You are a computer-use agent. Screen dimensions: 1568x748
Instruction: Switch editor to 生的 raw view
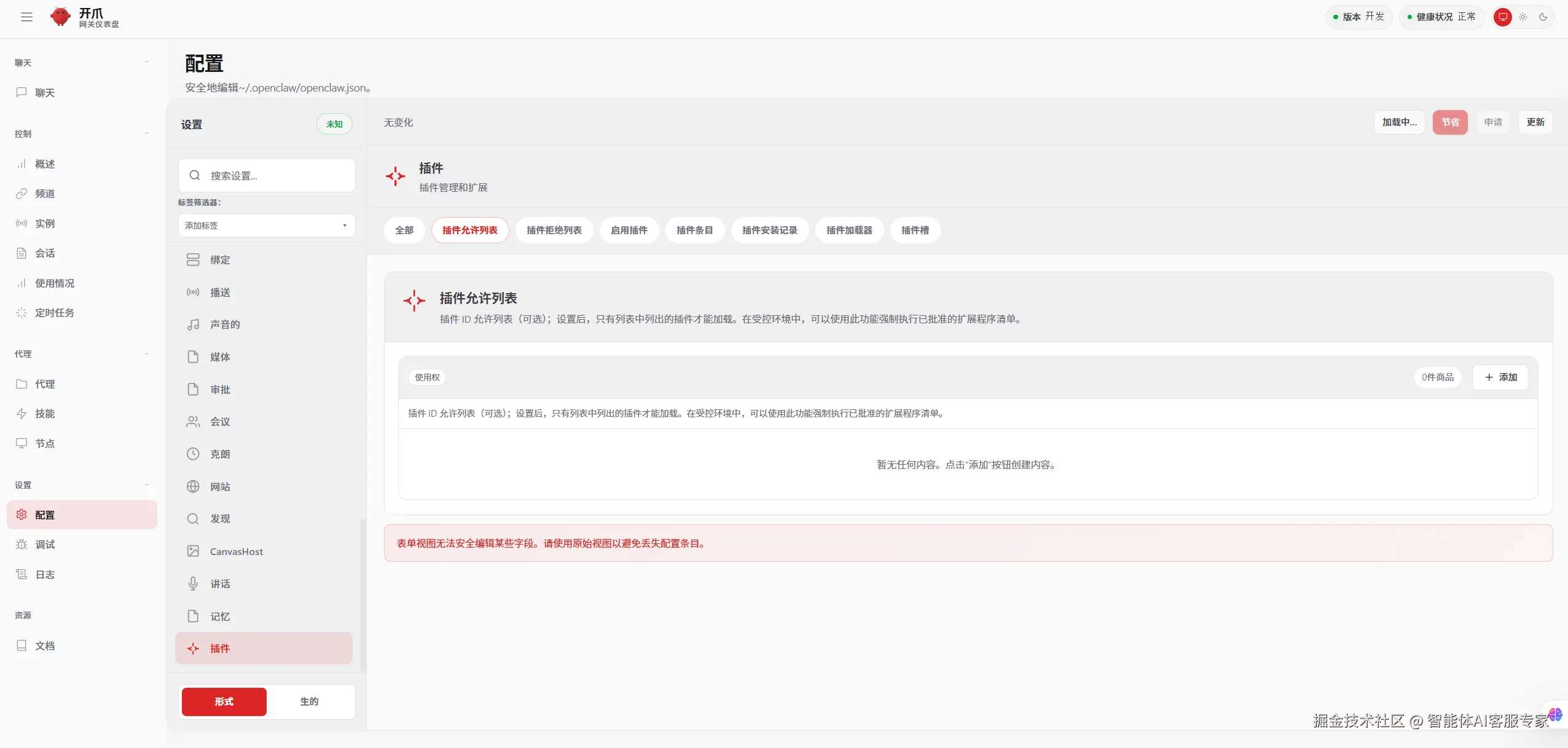[x=309, y=701]
